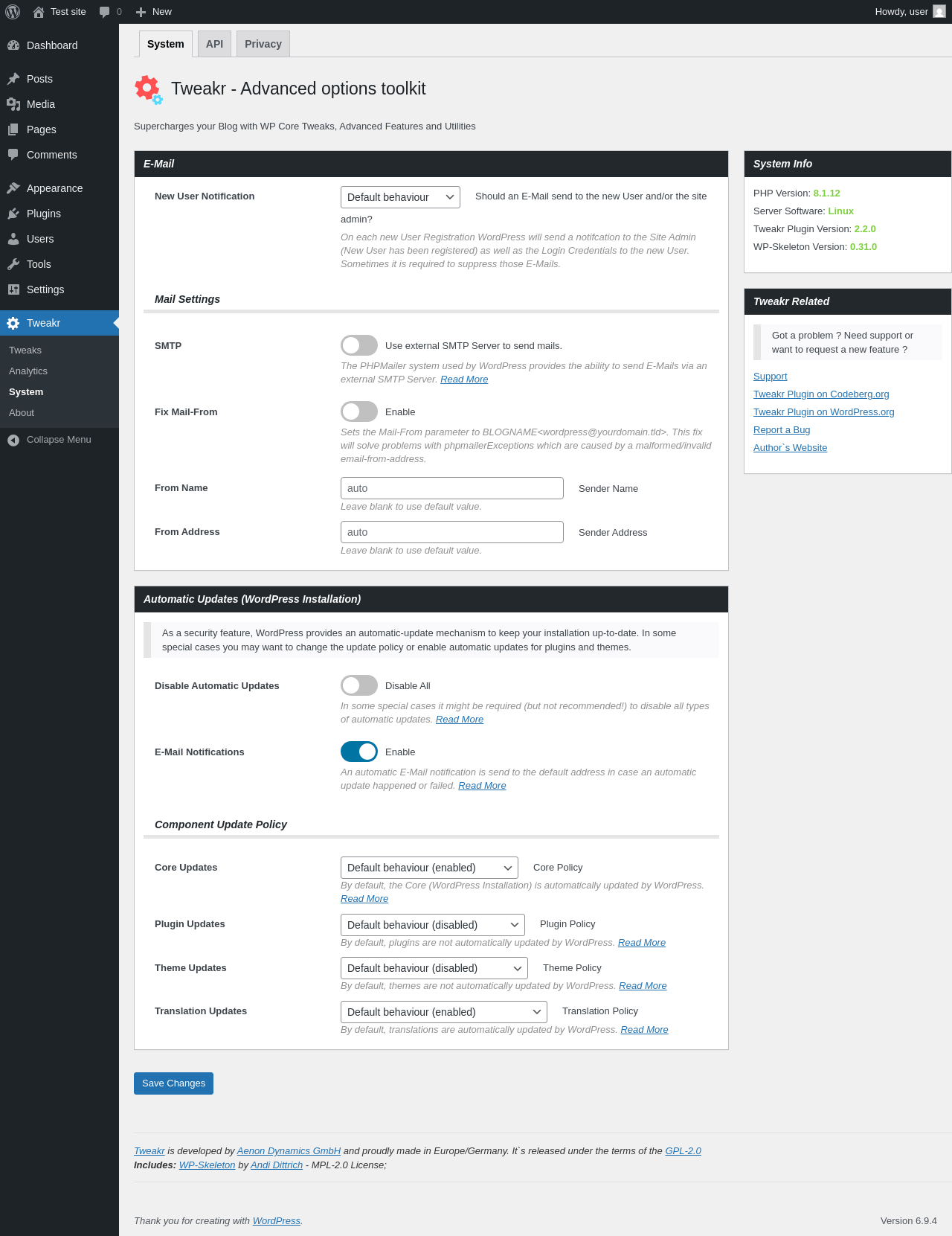Screen dimensions: 952x1236
Task: Click the From Name input field
Action: click(x=452, y=488)
